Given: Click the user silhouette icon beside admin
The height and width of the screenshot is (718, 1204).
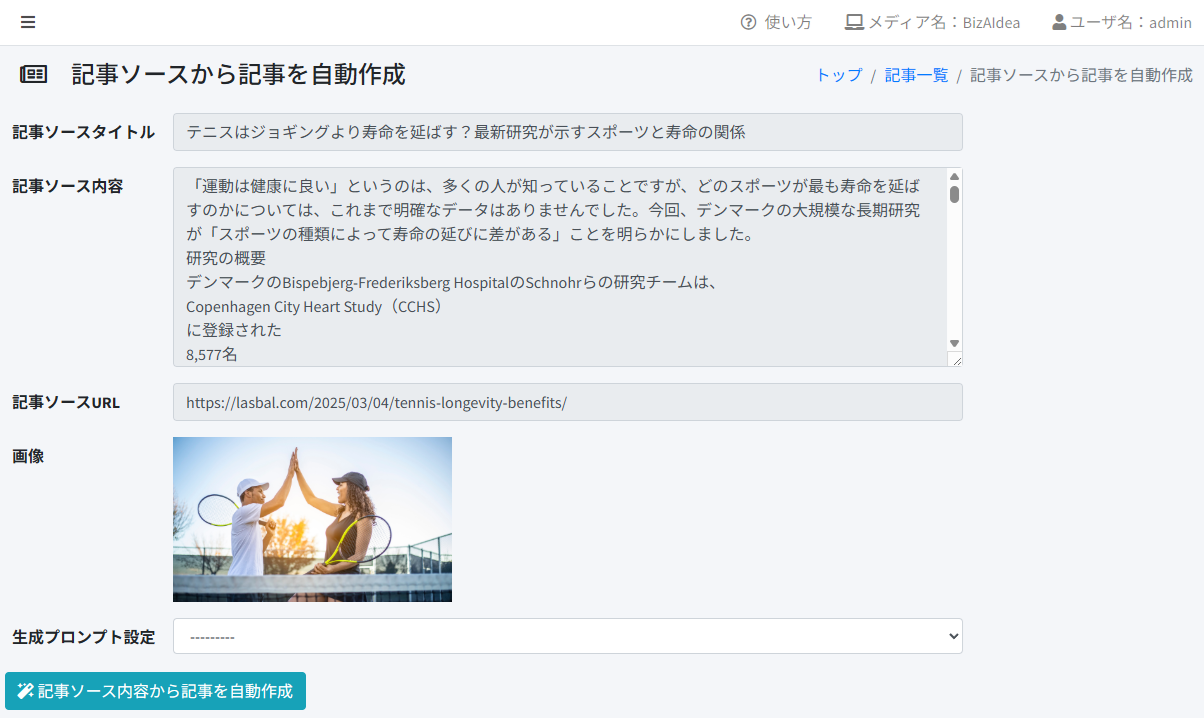Looking at the screenshot, I should [1058, 22].
